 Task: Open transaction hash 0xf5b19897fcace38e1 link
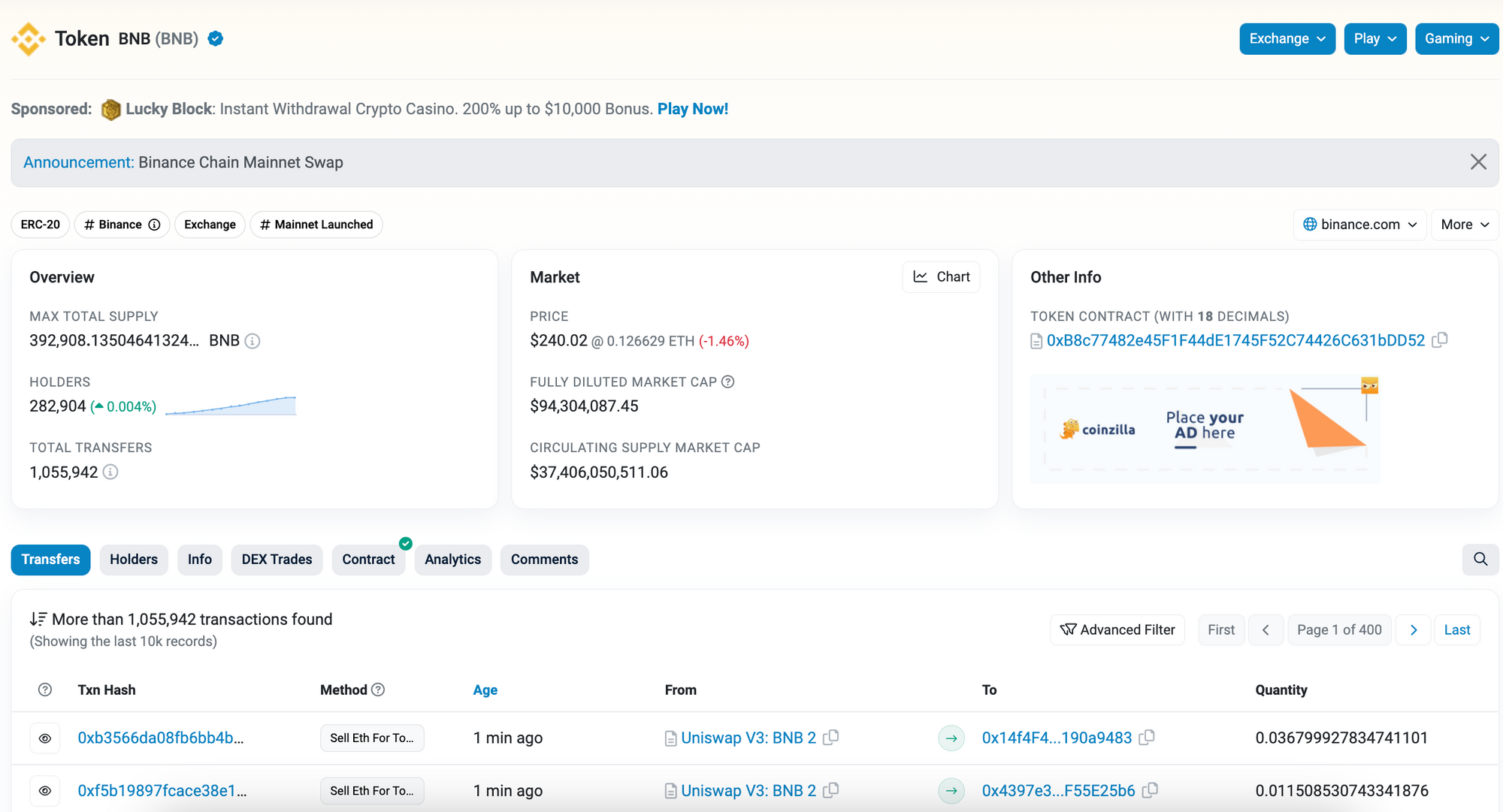click(x=162, y=790)
